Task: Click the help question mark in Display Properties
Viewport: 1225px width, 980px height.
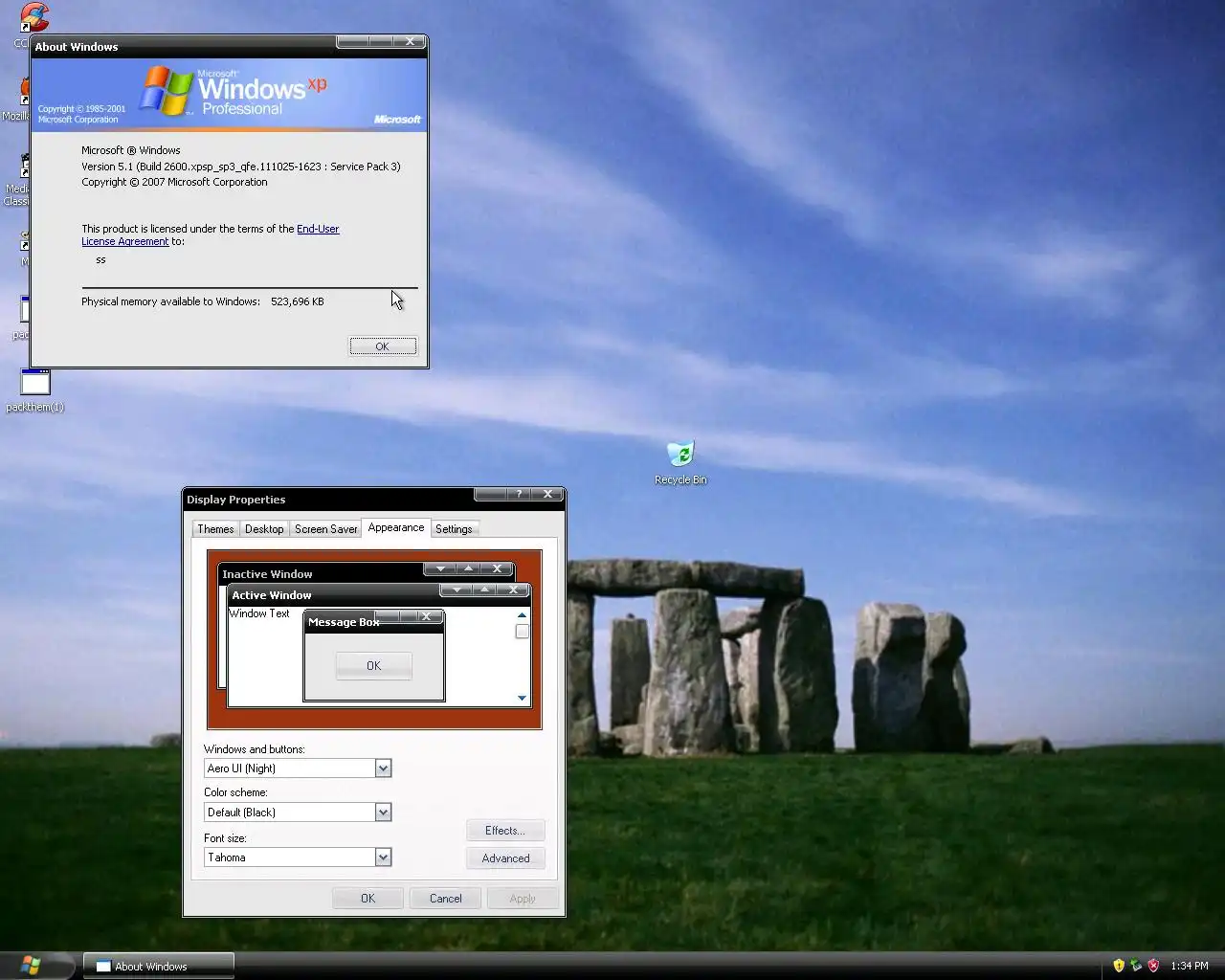Action: coord(519,494)
